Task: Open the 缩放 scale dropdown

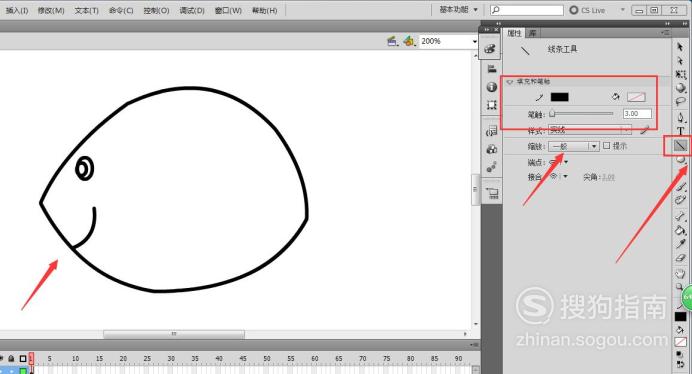Action: pos(573,146)
